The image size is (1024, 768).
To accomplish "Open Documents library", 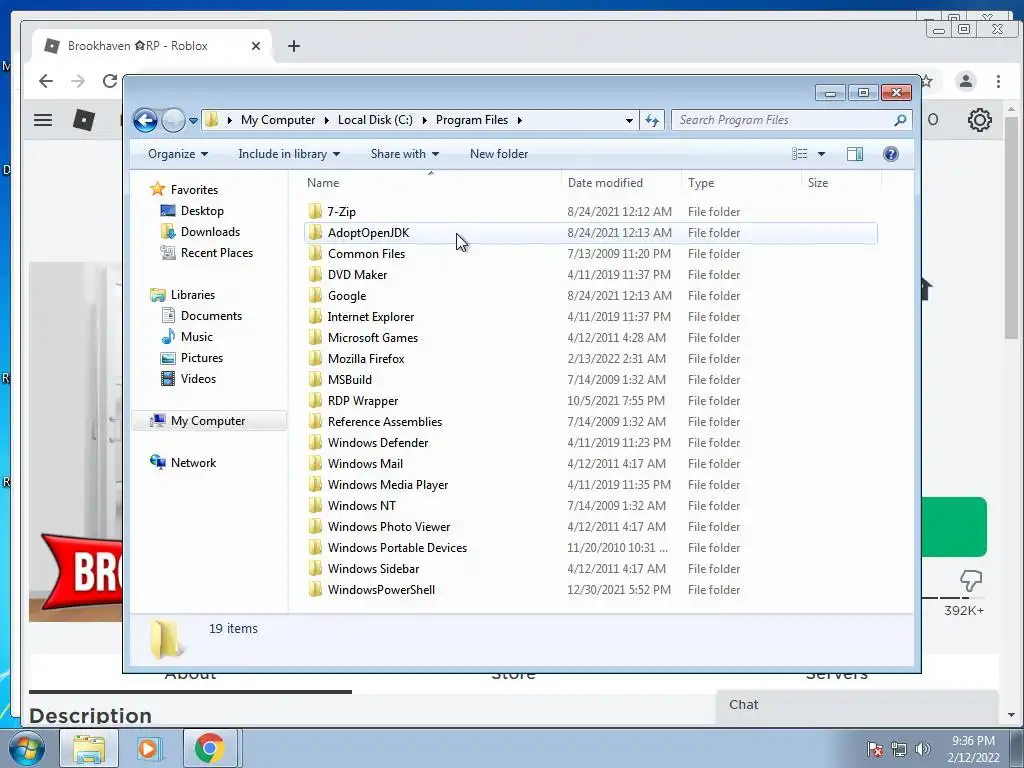I will (x=211, y=316).
